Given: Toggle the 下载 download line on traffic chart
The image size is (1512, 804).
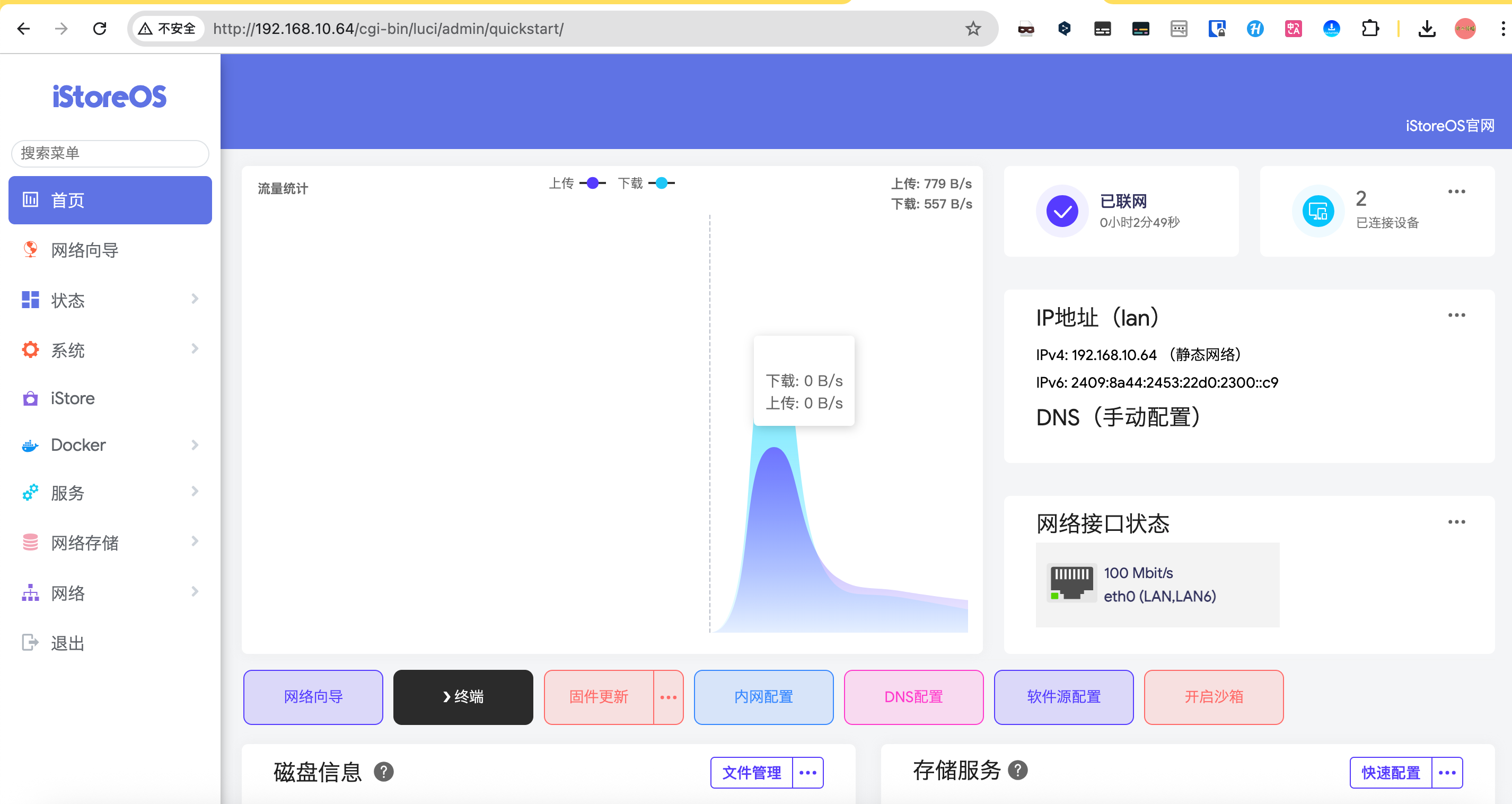Looking at the screenshot, I should [662, 182].
